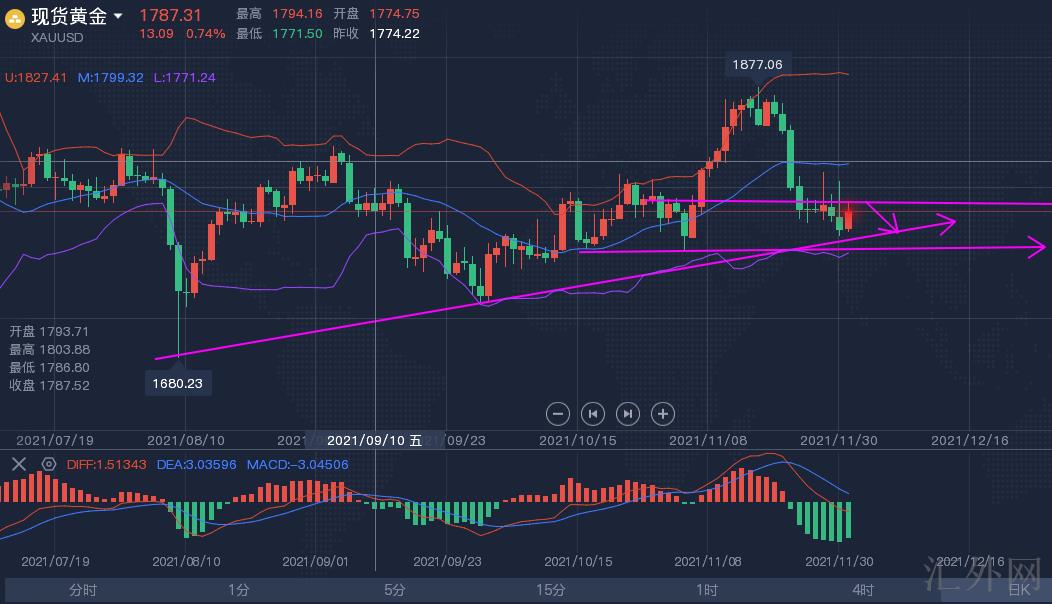Switch to the 4时 timeframe
The image size is (1052, 604).
point(862,590)
